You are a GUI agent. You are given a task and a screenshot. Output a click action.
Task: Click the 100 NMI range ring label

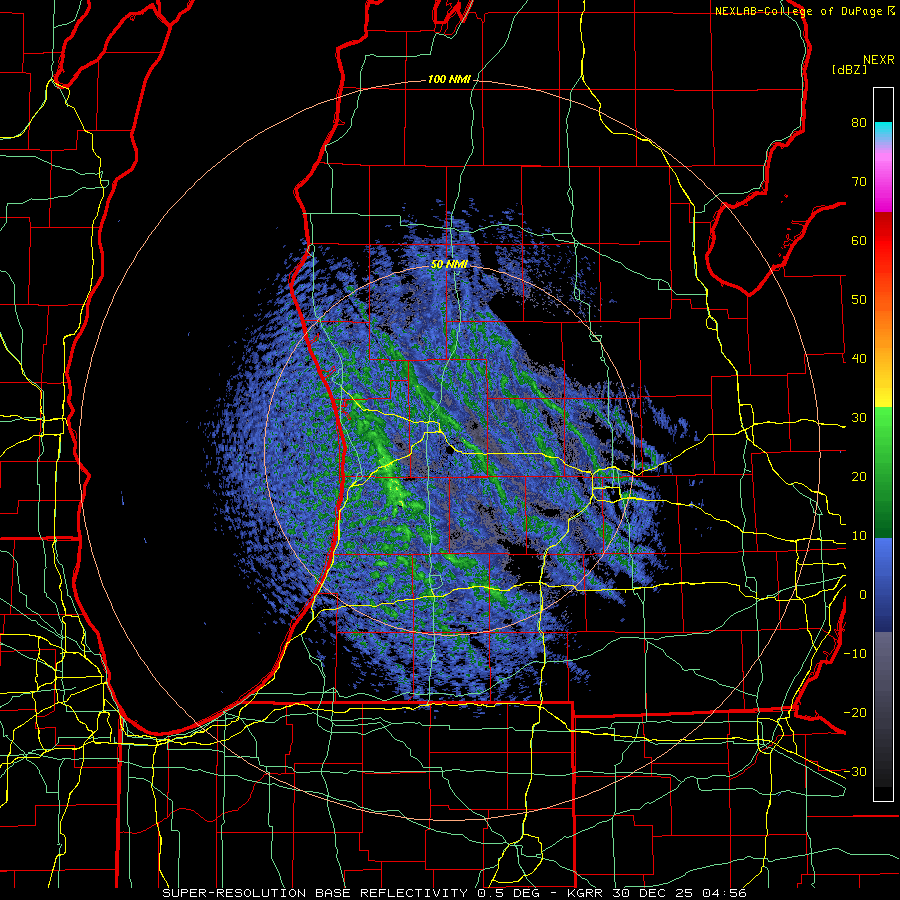pyautogui.click(x=449, y=79)
